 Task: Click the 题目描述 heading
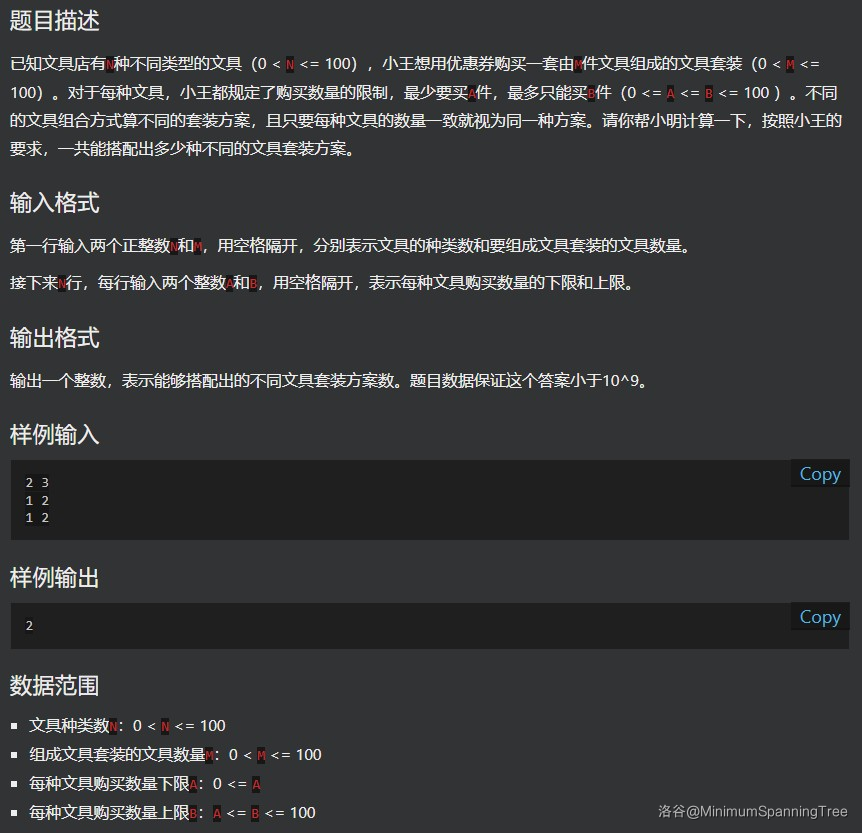click(x=54, y=21)
